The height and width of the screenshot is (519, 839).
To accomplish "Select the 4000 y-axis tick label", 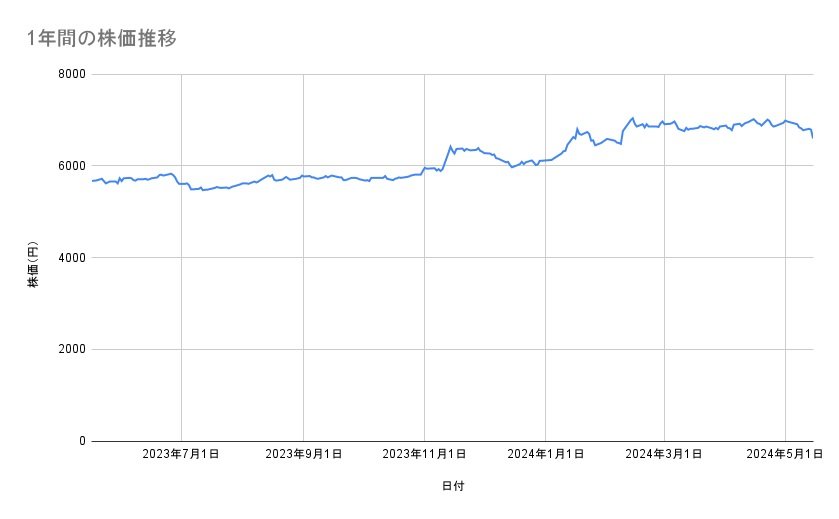I will [69, 258].
